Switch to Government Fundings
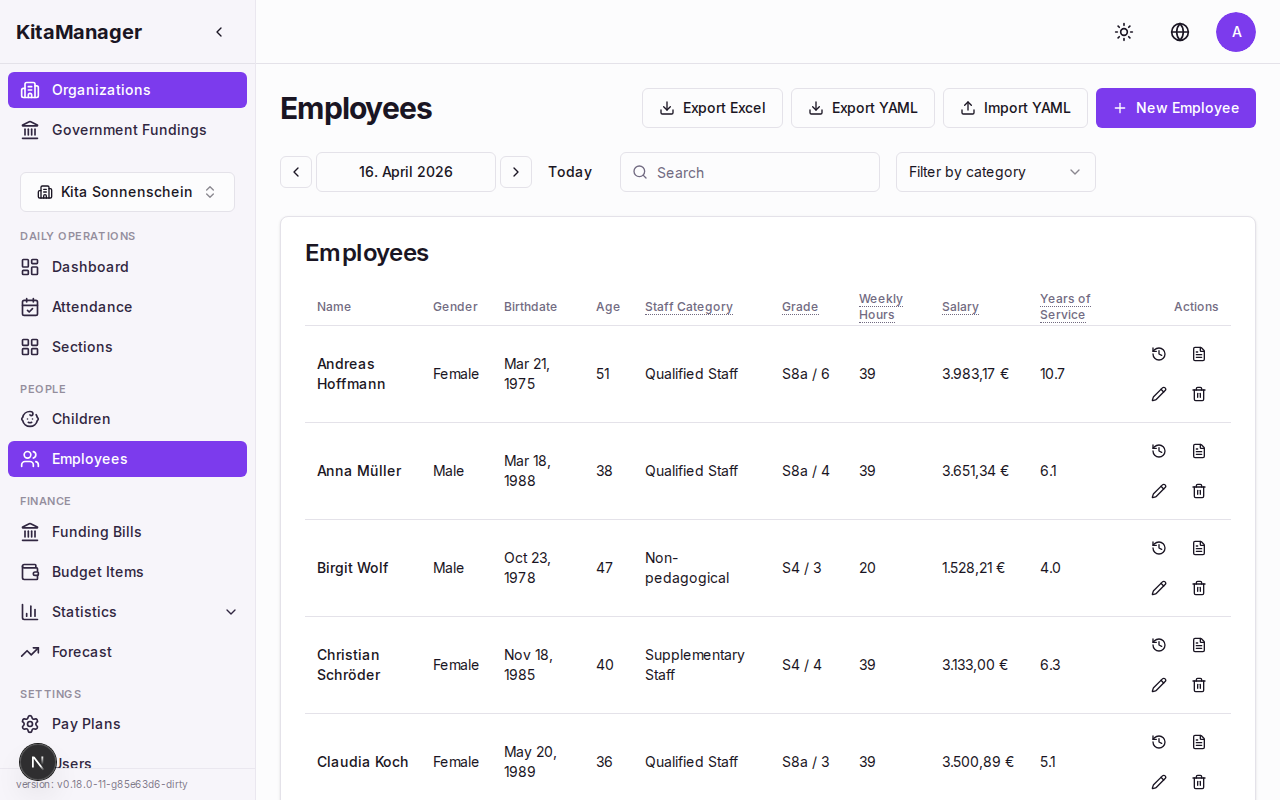Screen dimensions: 1280x800 (129, 130)
